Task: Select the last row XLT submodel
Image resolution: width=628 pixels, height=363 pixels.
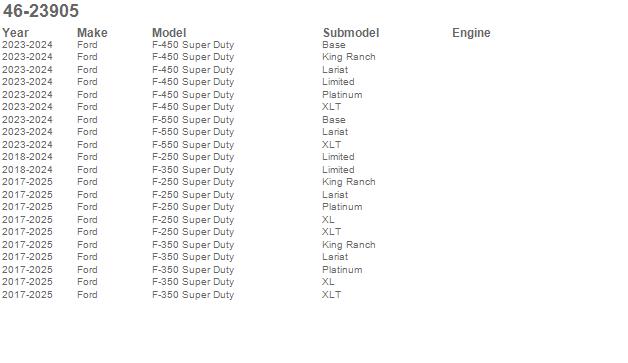Action: click(x=332, y=294)
